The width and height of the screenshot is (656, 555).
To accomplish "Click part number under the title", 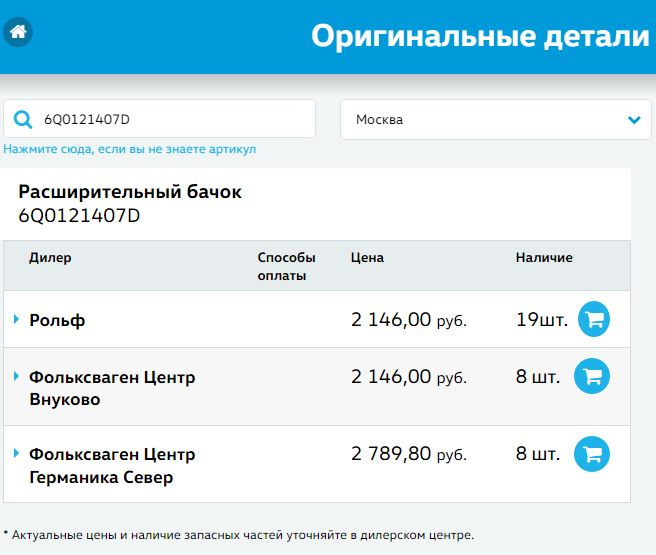I will (x=79, y=216).
